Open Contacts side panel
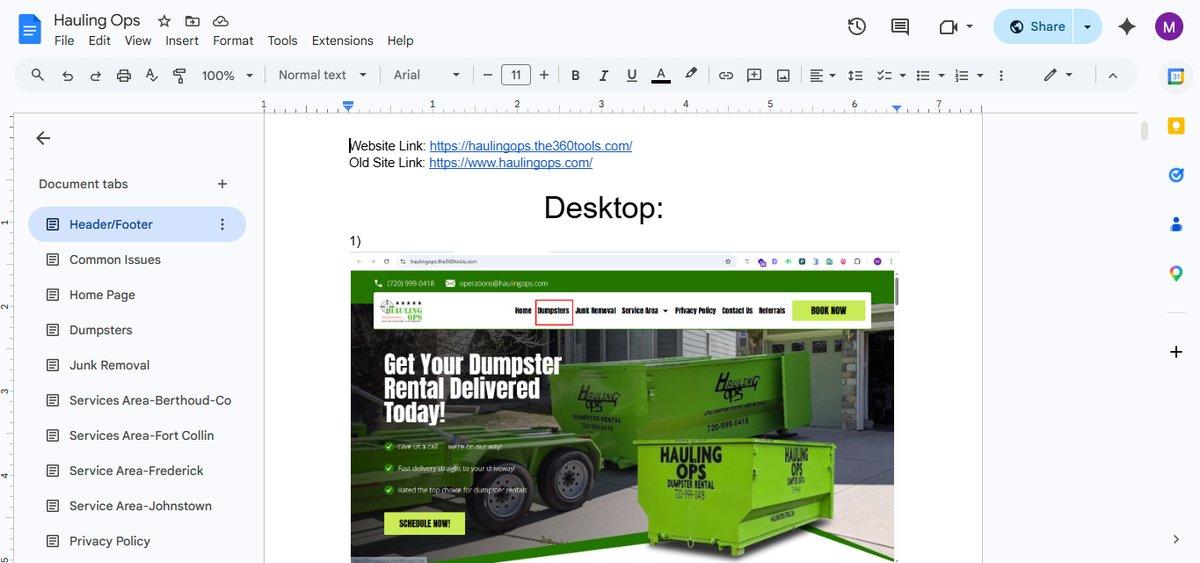This screenshot has width=1200, height=563. pos(1176,224)
